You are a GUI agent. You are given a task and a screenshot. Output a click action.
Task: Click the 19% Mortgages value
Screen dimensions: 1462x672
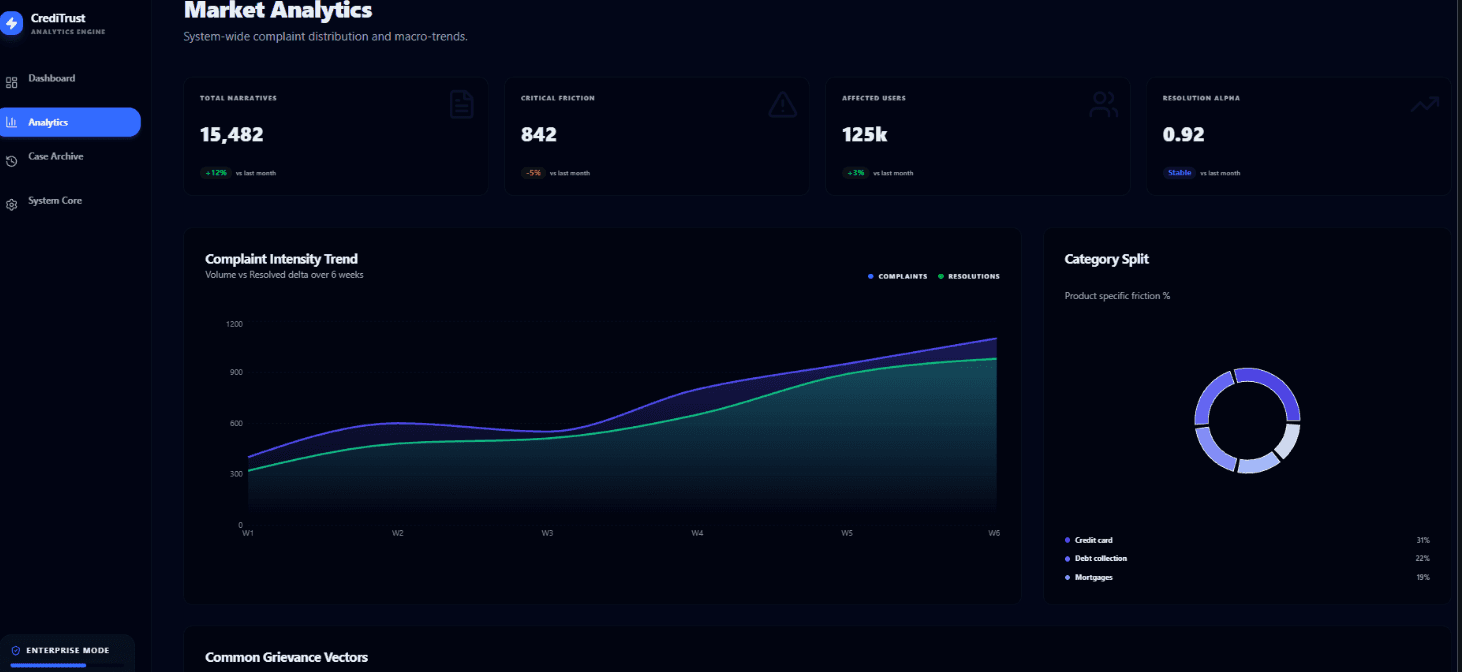1423,577
